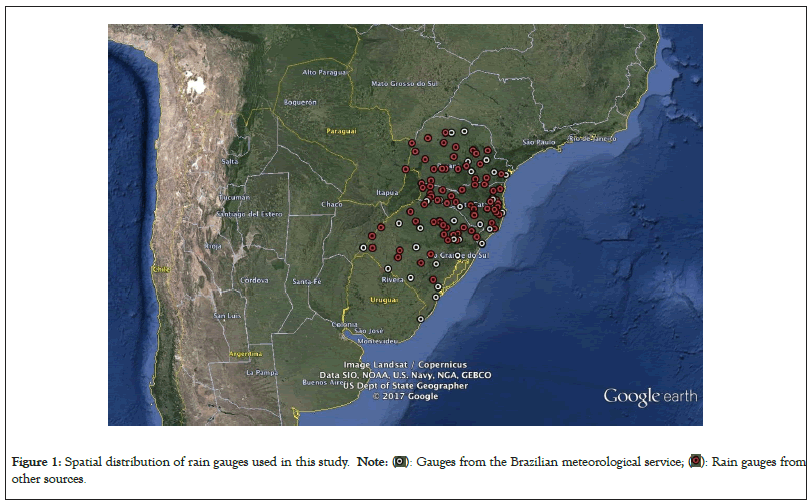Click the yellow Uruguai country label
The height and width of the screenshot is (503, 811).
pos(384,299)
